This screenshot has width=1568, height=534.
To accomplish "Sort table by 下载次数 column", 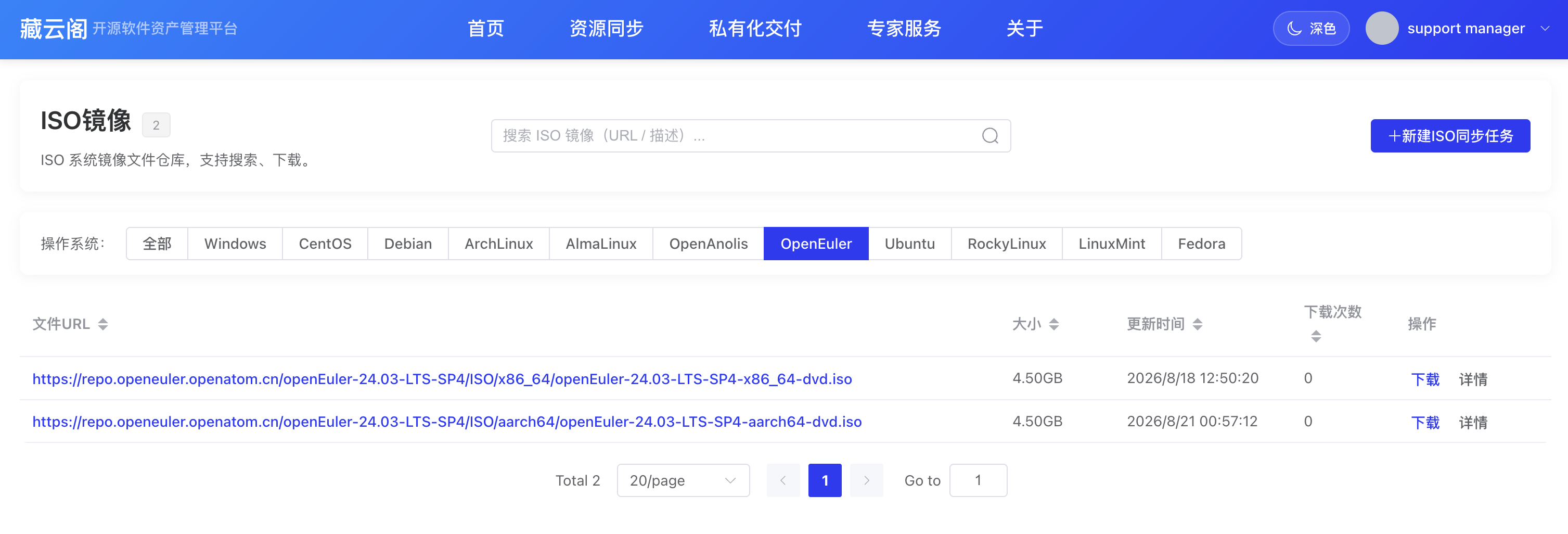I will pyautogui.click(x=1316, y=336).
